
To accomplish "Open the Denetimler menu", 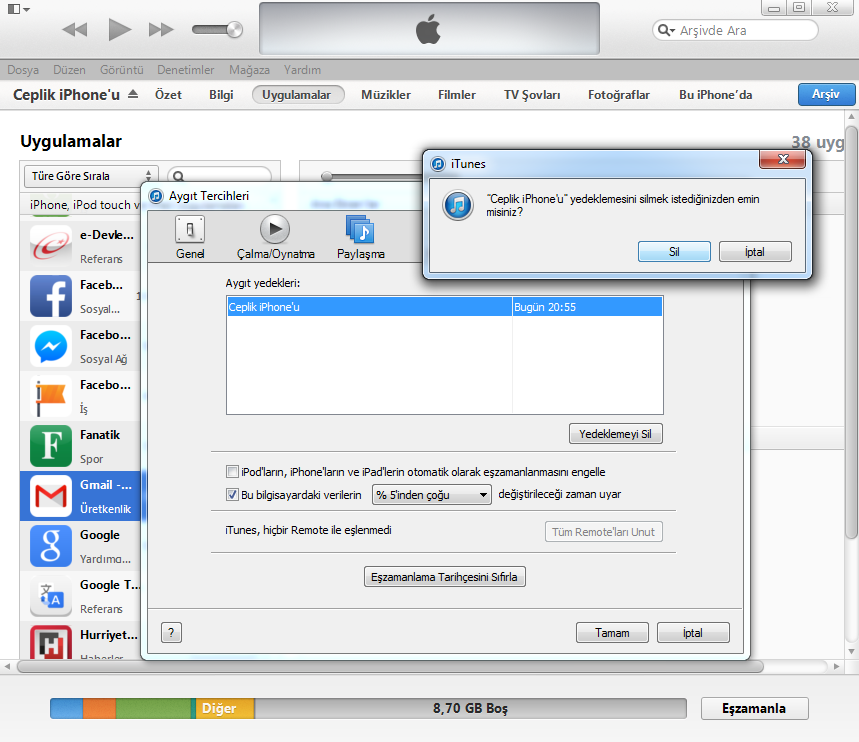I will [x=186, y=70].
